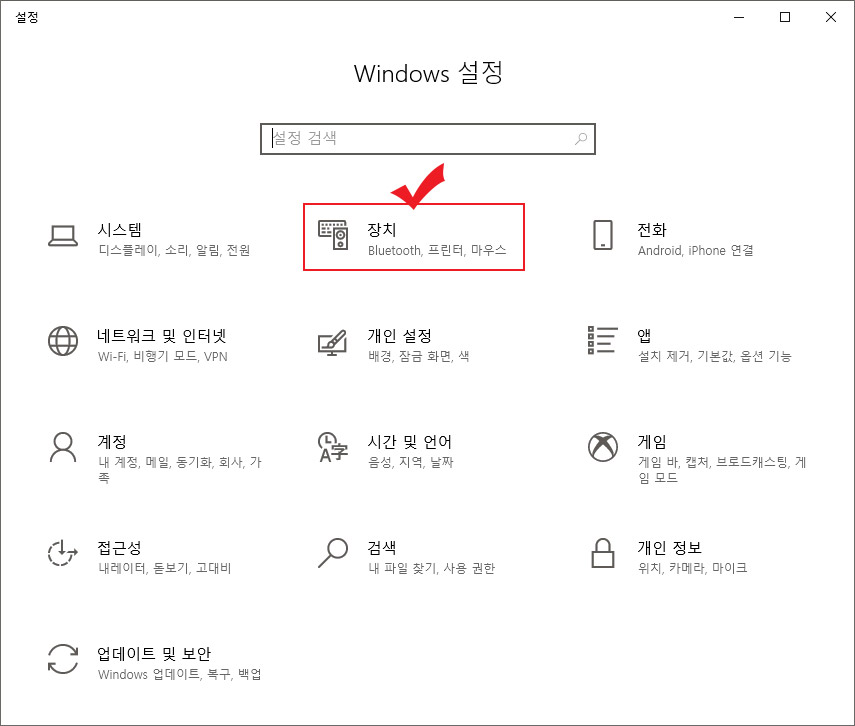Open the 시스템 category title

pyautogui.click(x=119, y=230)
